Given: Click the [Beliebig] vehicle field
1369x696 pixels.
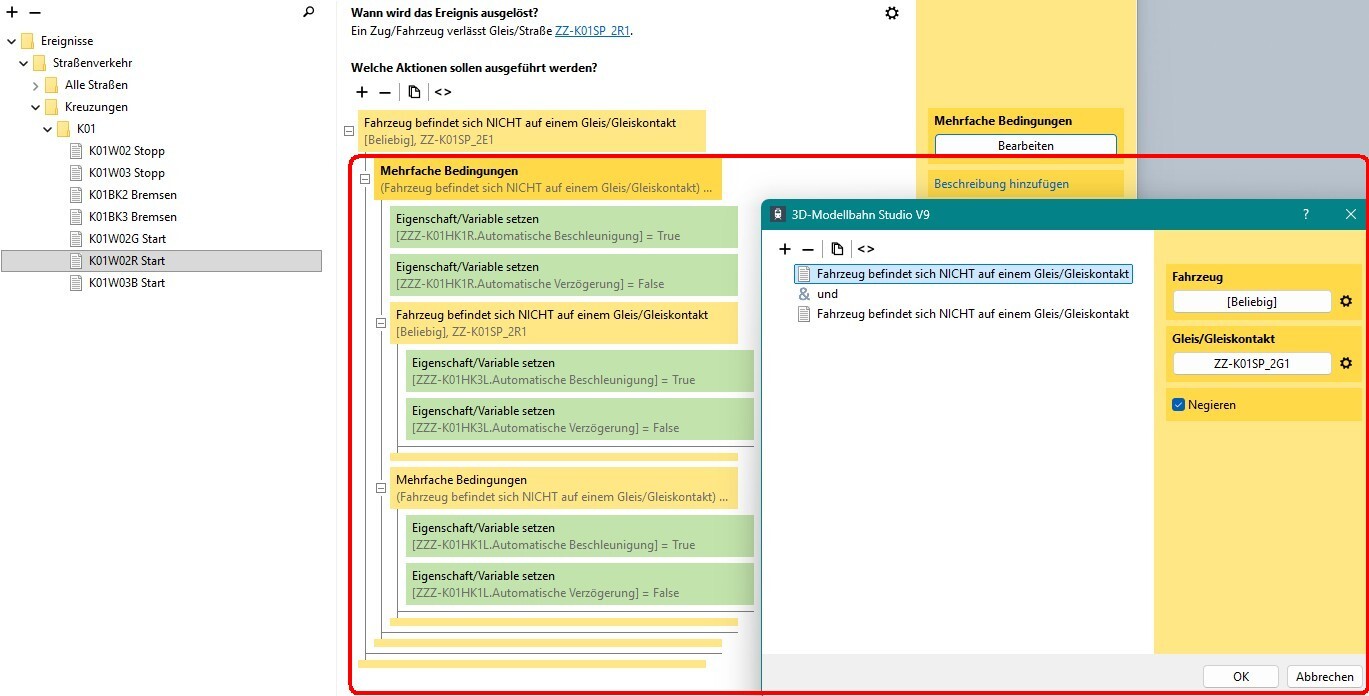Looking at the screenshot, I should pos(1251,301).
